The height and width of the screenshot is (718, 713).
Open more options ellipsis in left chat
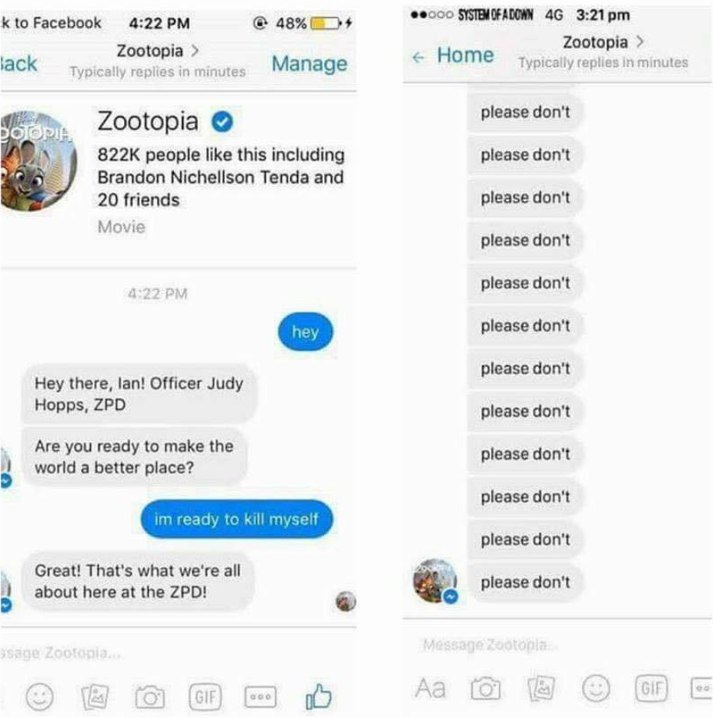pos(261,696)
